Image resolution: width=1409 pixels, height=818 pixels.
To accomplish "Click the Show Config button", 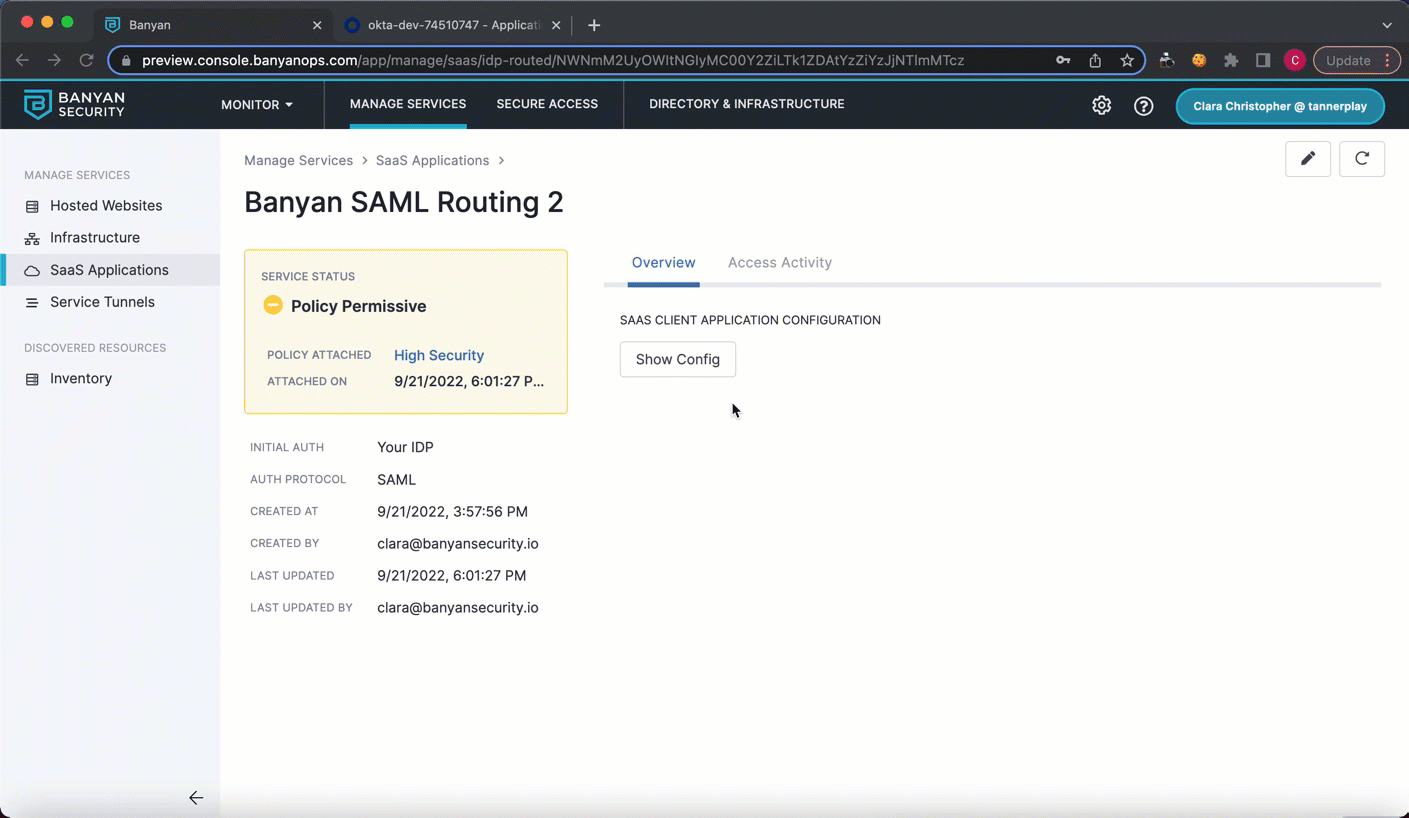I will 677,359.
